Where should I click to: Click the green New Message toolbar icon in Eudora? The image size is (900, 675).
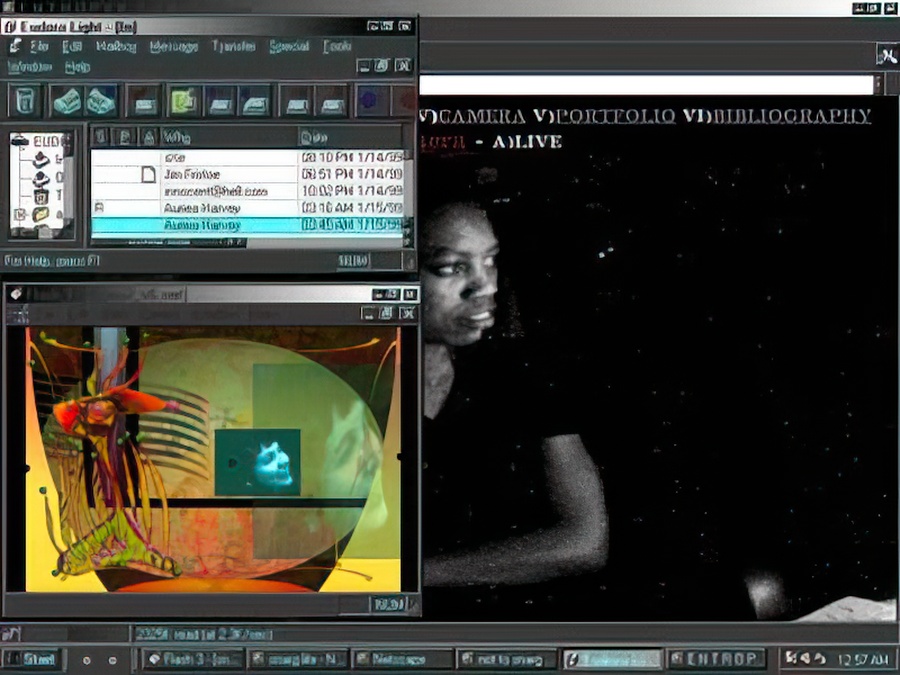(x=184, y=101)
